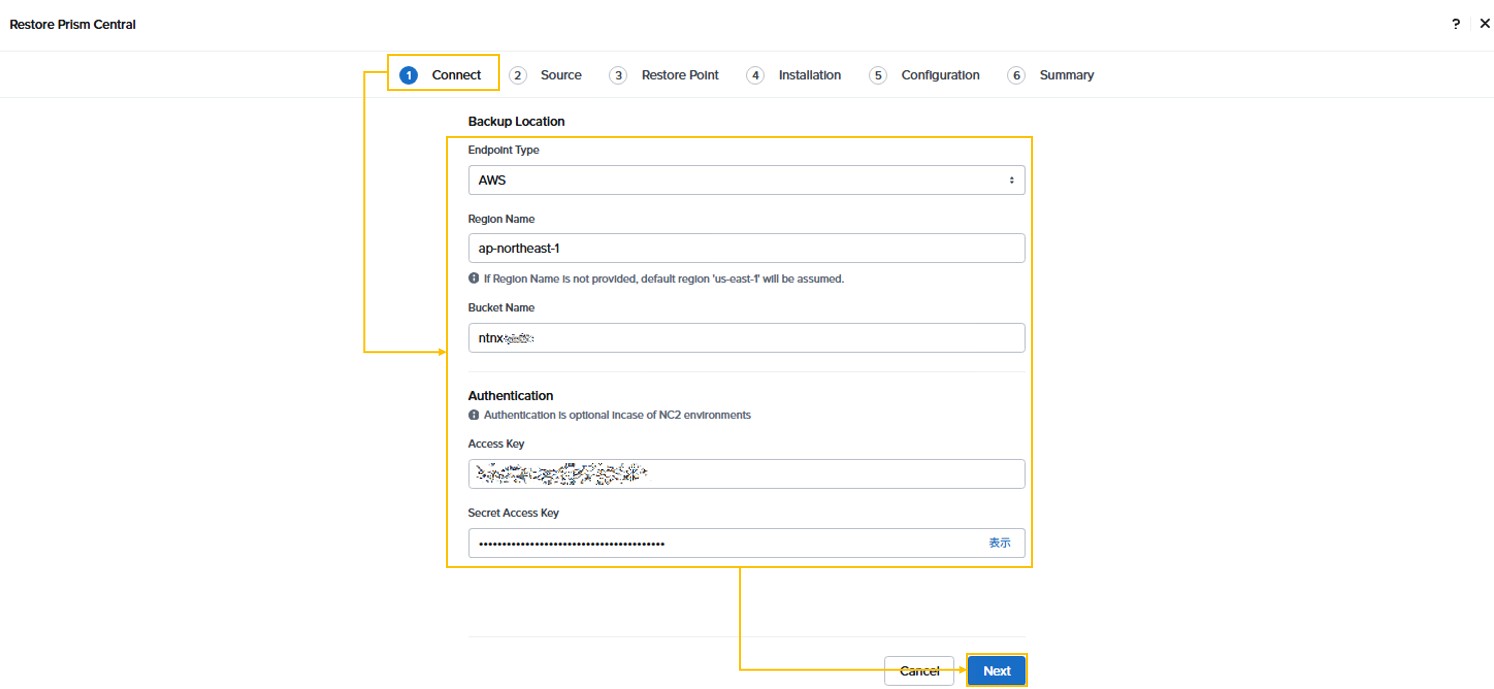
Task: Jump to the Installation step
Action: 809,75
